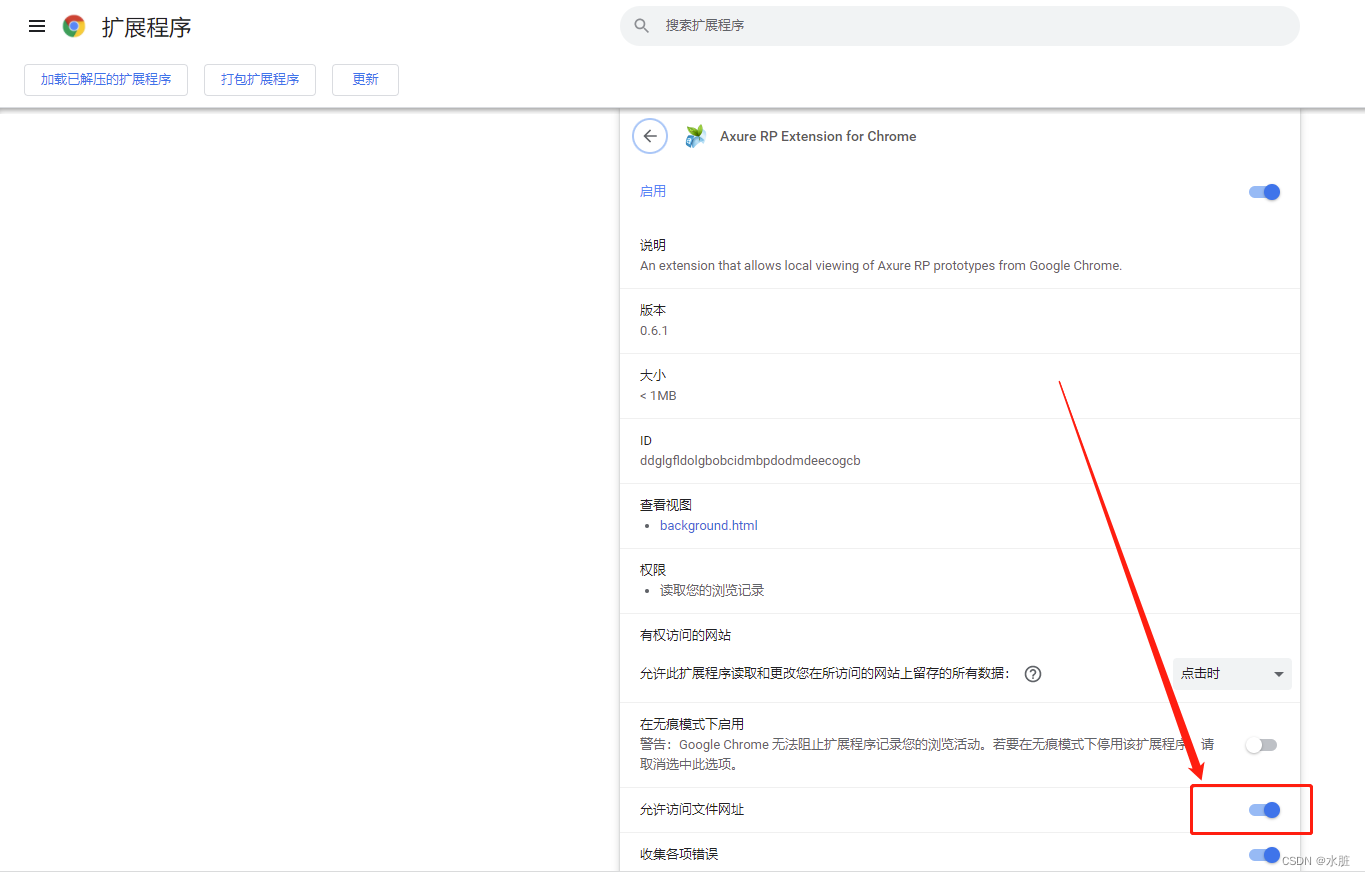Open the hamburger main menu
Screen dimensions: 1365x876
[37, 27]
